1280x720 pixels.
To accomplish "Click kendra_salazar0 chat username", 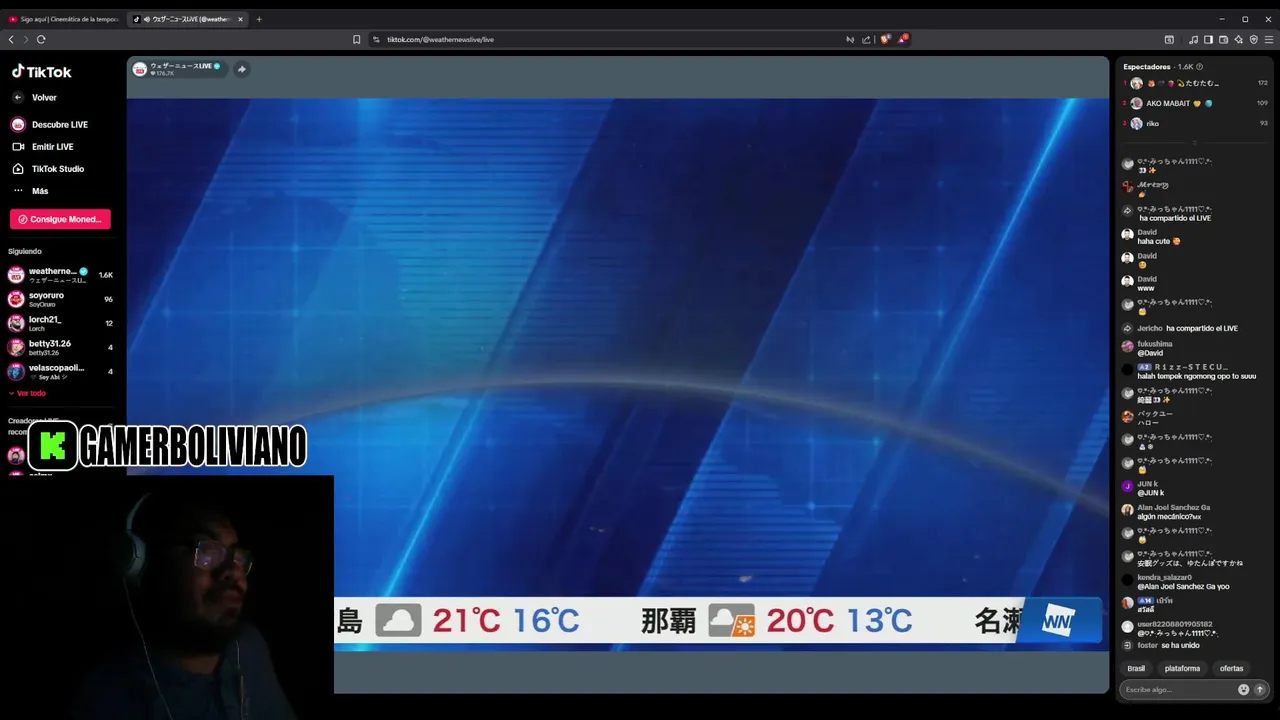I will point(1164,577).
